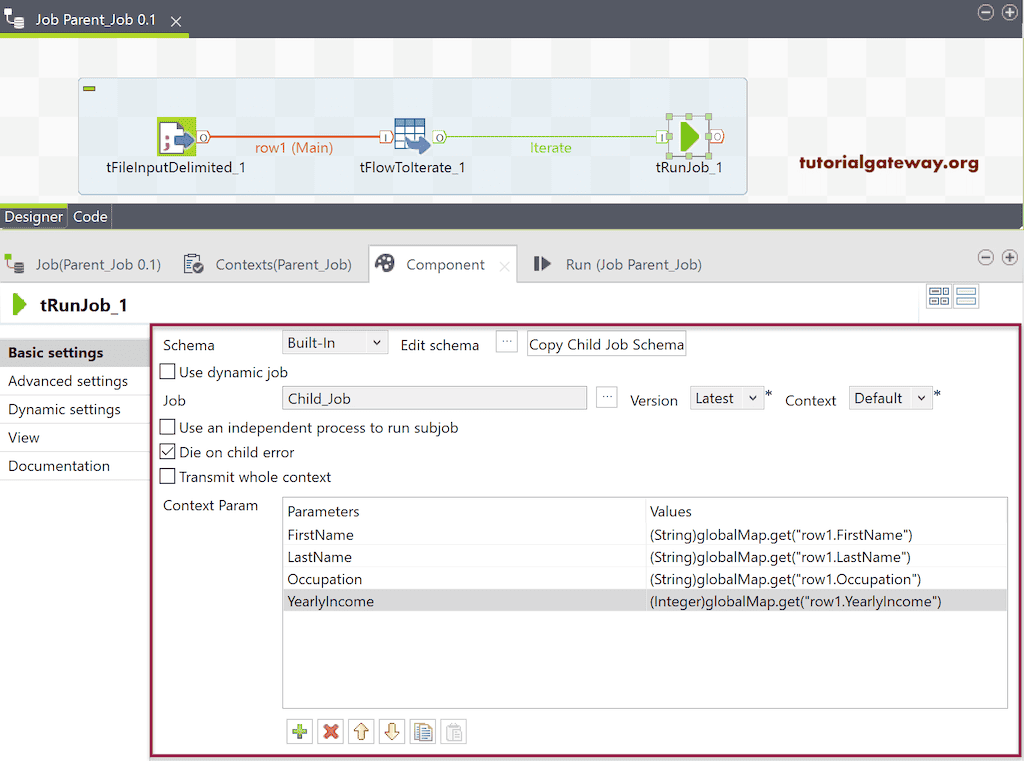Click the tRunJob_1 label on canvas
The height and width of the screenshot is (761, 1024).
tap(689, 167)
